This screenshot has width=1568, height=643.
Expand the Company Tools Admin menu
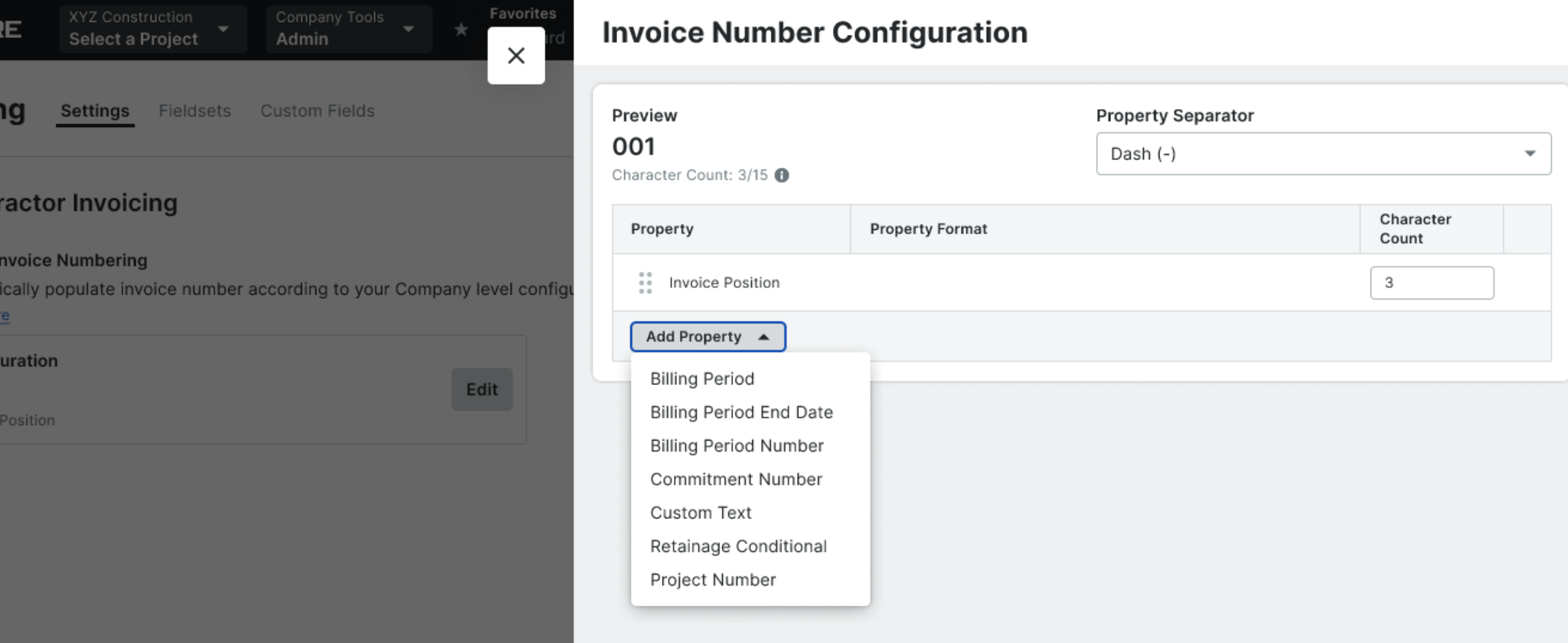(x=347, y=29)
